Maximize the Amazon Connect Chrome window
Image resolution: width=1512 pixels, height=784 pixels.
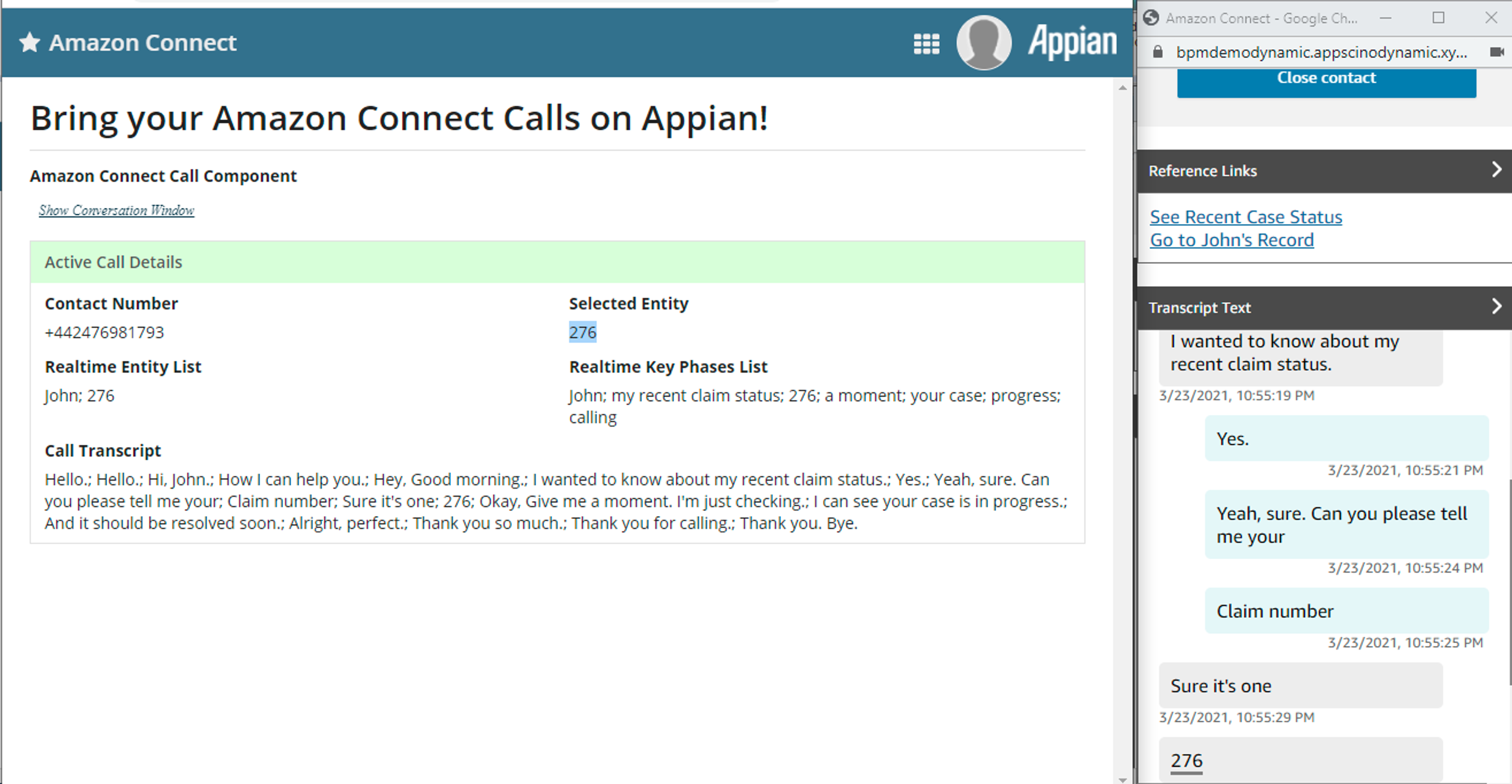(x=1438, y=18)
